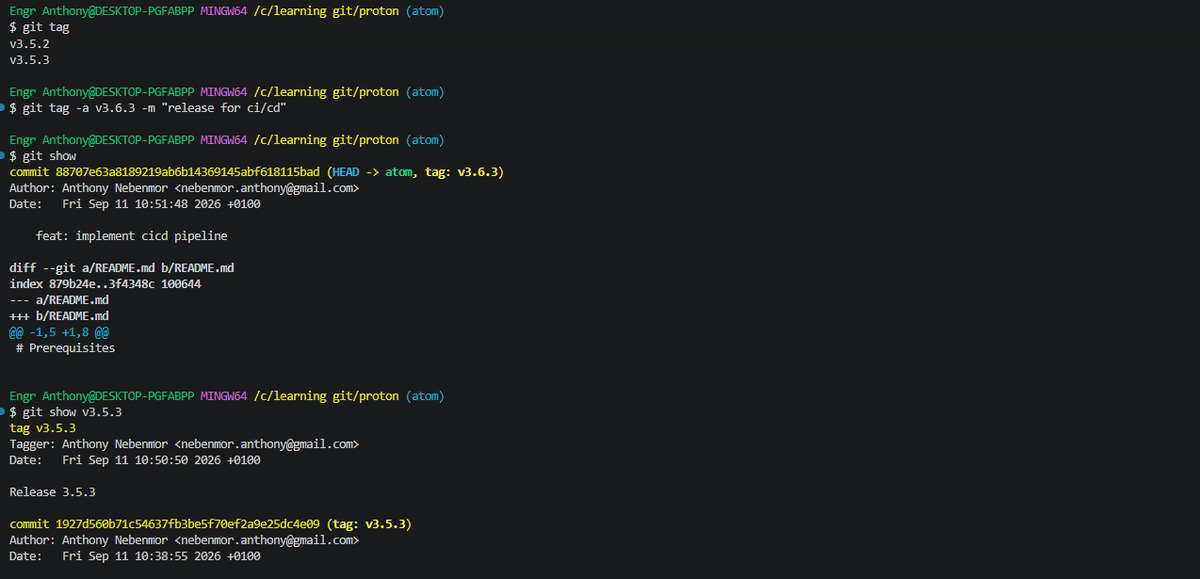Click the yellow 'tag v3.5.3' output line
The image size is (1200, 579).
click(42, 428)
